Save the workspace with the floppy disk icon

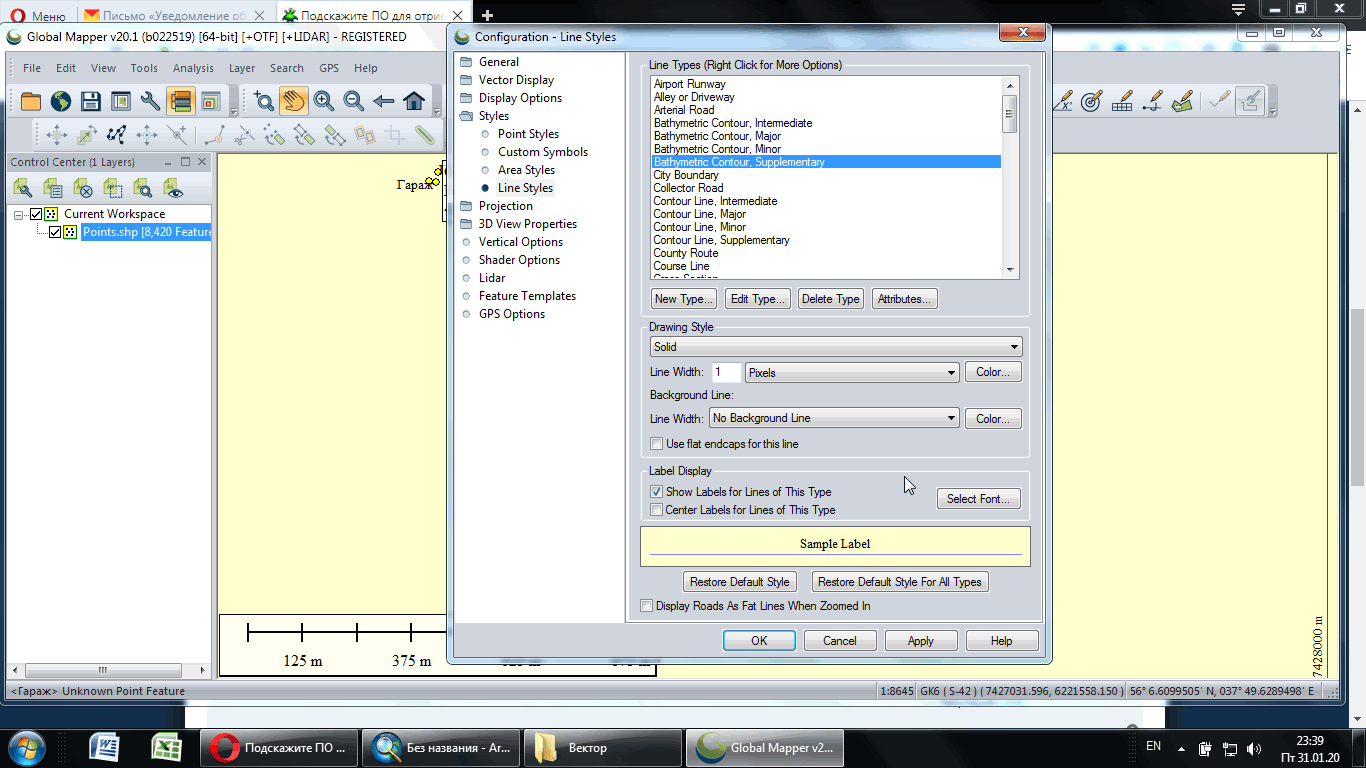pos(90,100)
